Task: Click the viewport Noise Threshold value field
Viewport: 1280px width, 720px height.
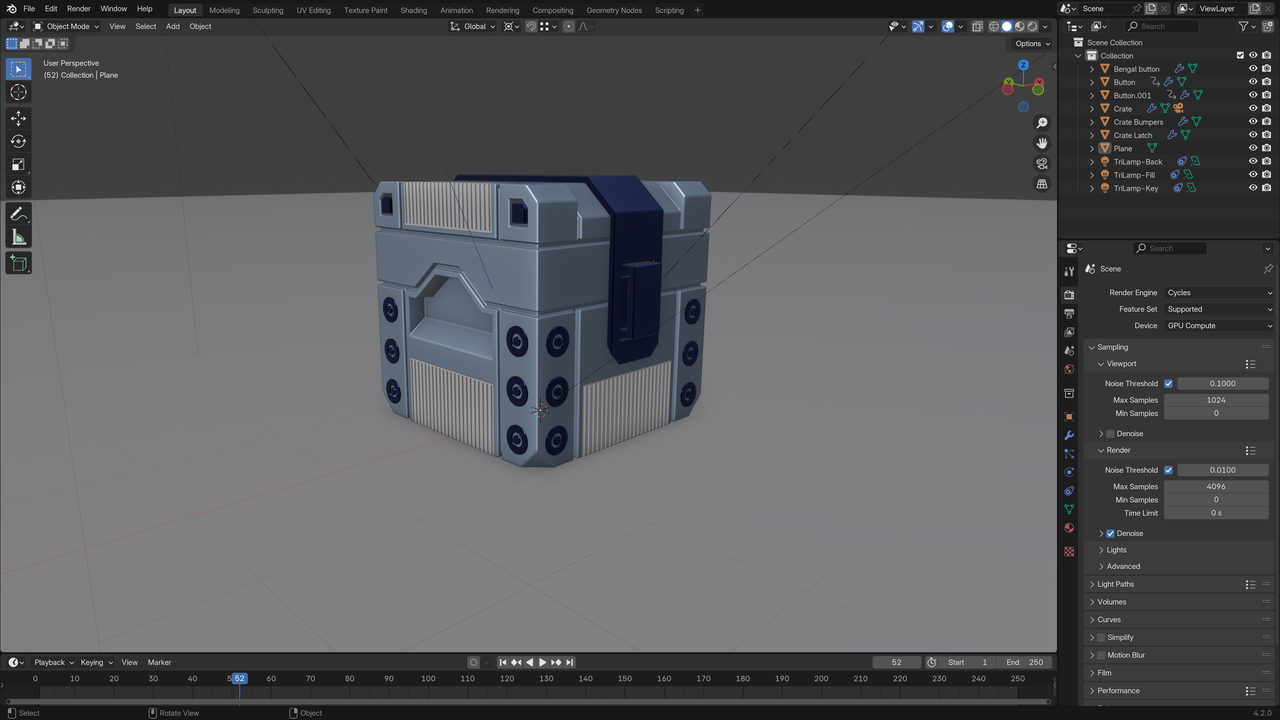Action: click(1222, 383)
